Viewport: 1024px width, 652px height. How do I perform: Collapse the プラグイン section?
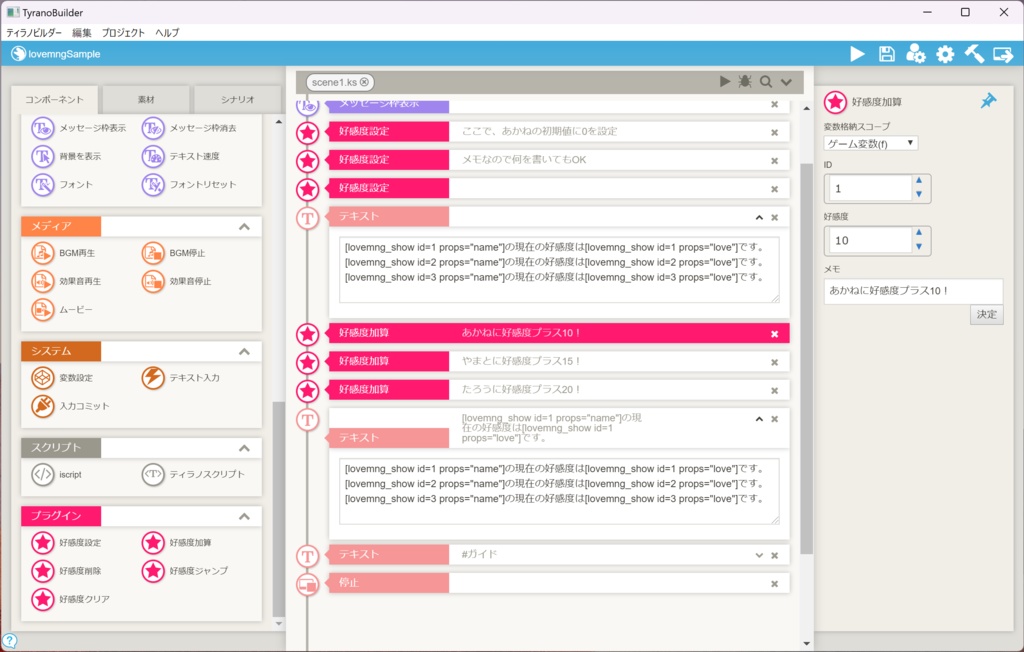pyautogui.click(x=244, y=516)
